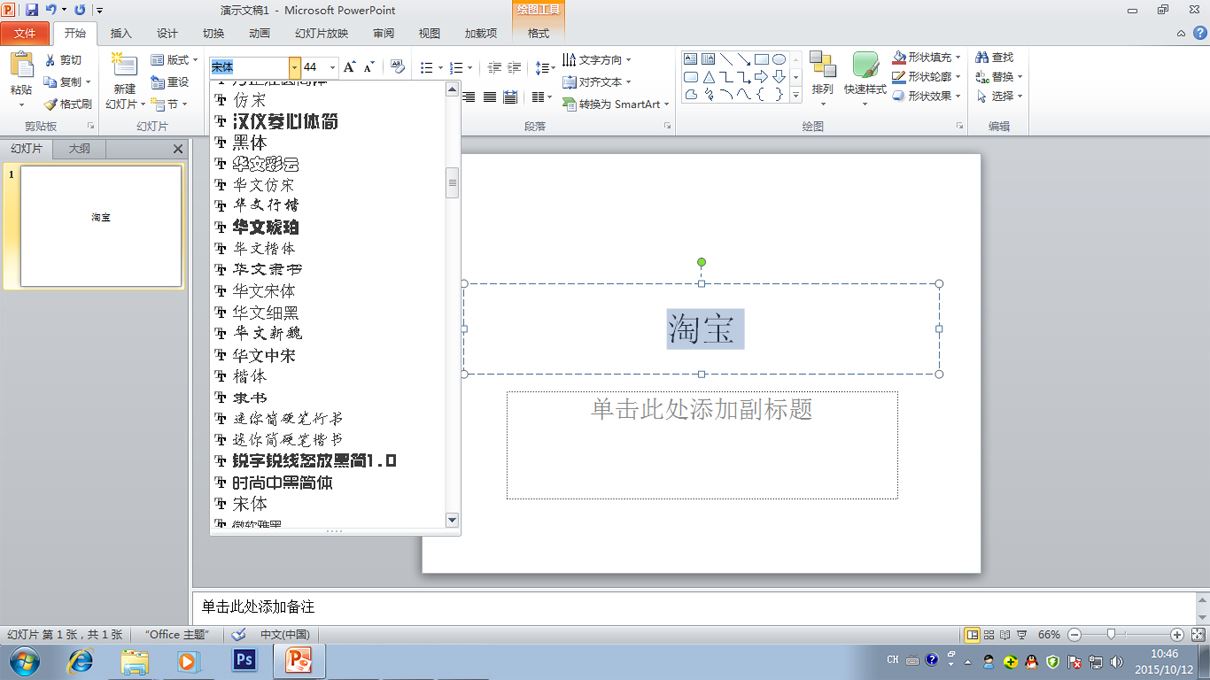The height and width of the screenshot is (680, 1210).
Task: Click the spell check icon in status bar
Action: point(238,635)
